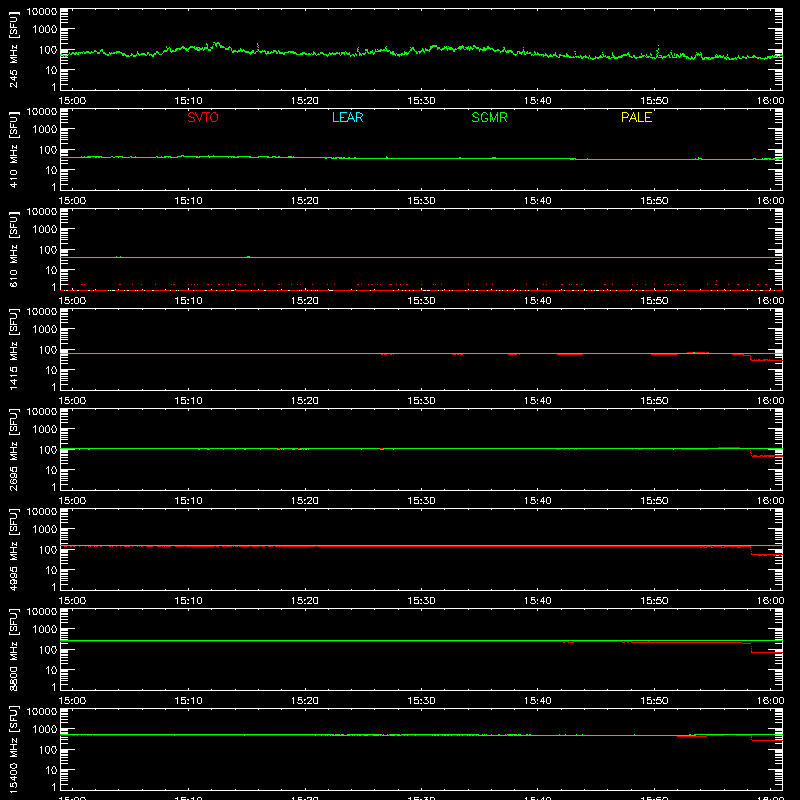This screenshot has width=800, height=800.
Task: Click 15:50 tick below the 610 MHz panel
Action: click(654, 301)
